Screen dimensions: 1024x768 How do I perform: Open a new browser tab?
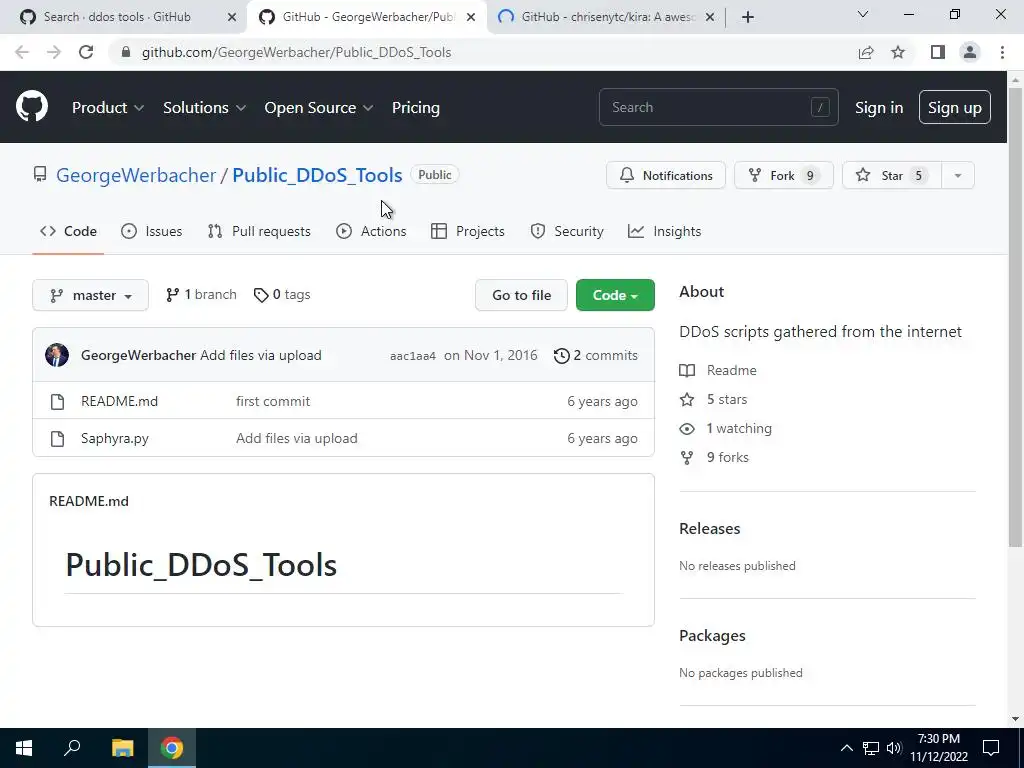748,17
